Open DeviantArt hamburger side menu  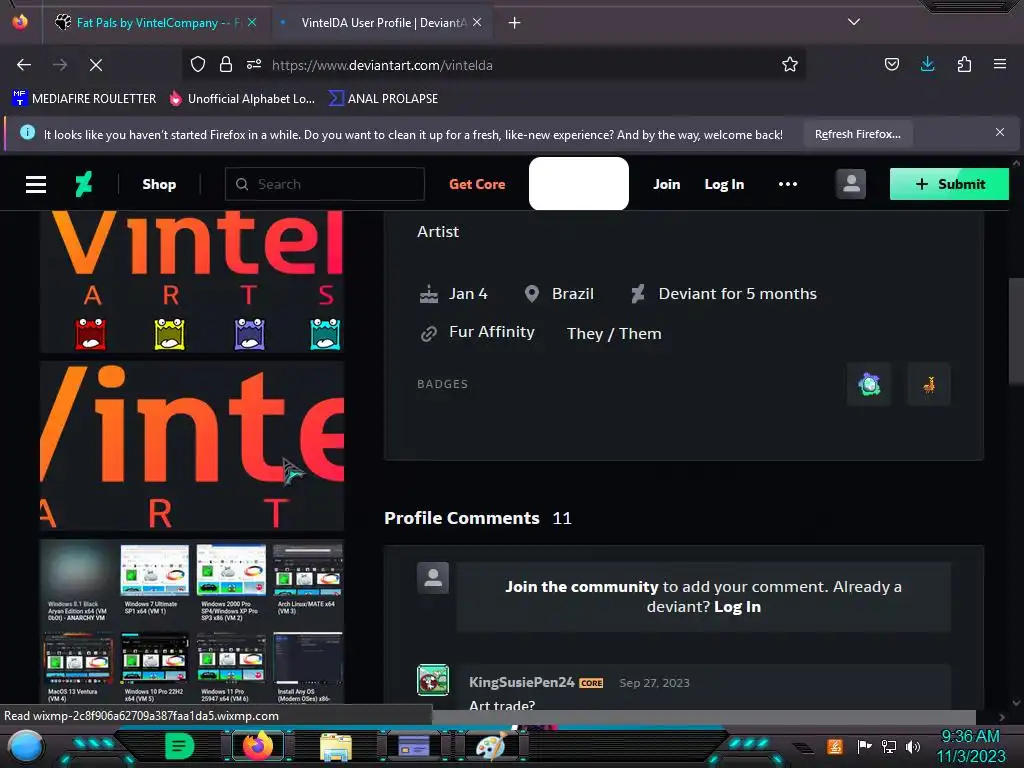pos(36,184)
